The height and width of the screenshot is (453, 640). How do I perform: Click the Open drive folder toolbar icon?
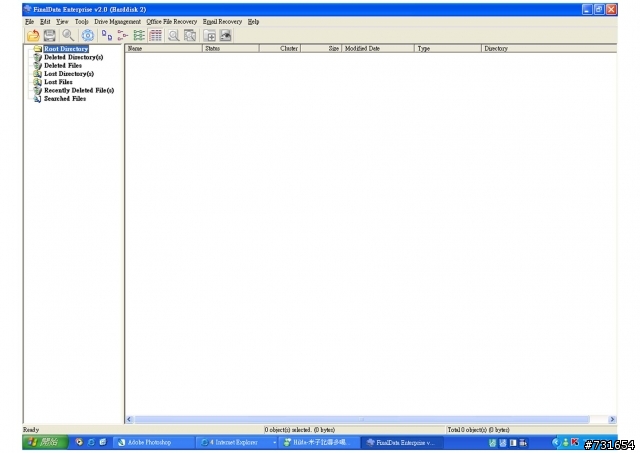click(33, 36)
